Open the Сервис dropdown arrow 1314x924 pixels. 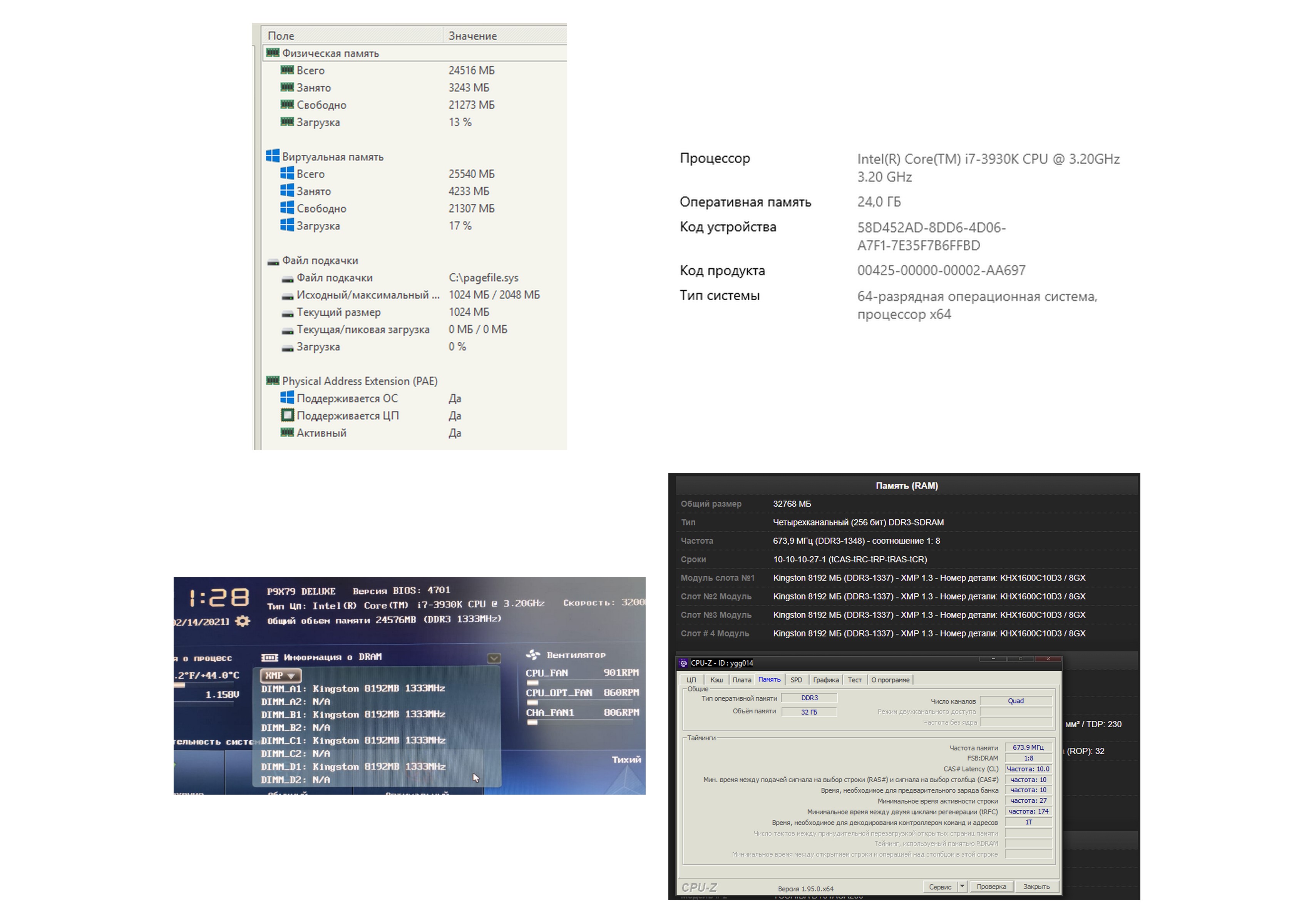click(x=962, y=886)
